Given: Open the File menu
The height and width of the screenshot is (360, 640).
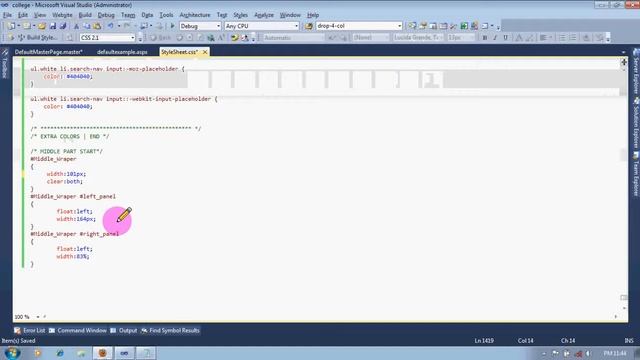Looking at the screenshot, I should 7,15.
